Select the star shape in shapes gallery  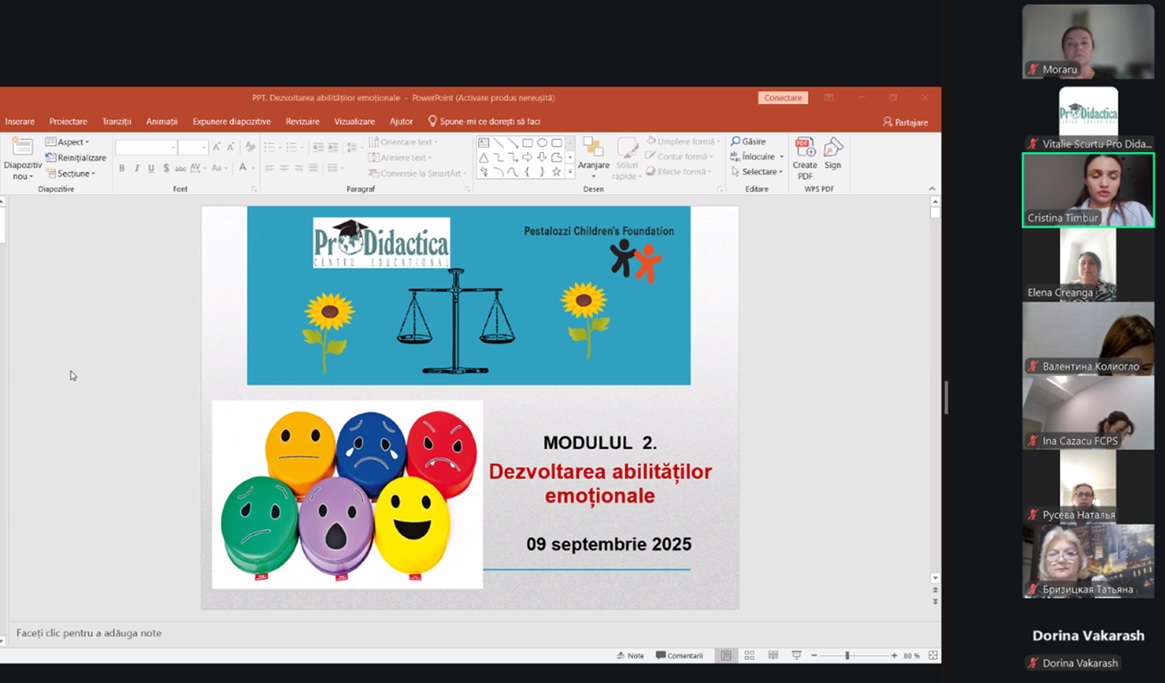coord(556,172)
